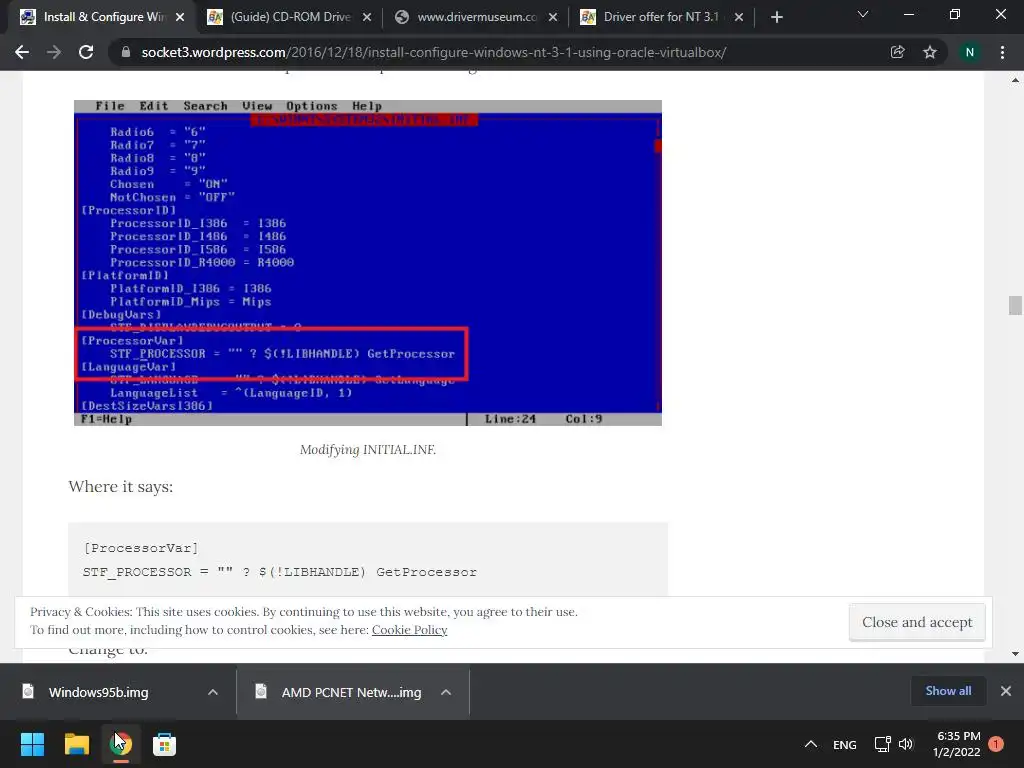
Task: Expand options for Windows95b.img download
Action: (x=213, y=692)
